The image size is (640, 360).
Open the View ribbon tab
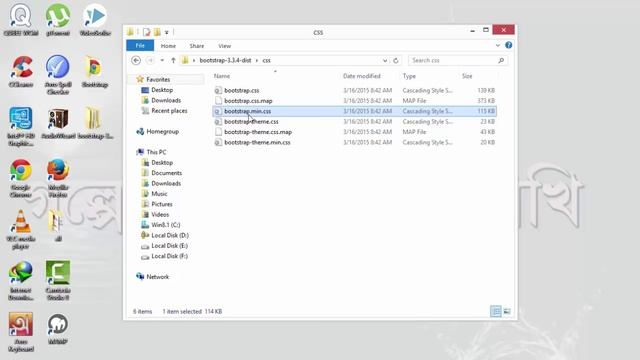[x=224, y=46]
